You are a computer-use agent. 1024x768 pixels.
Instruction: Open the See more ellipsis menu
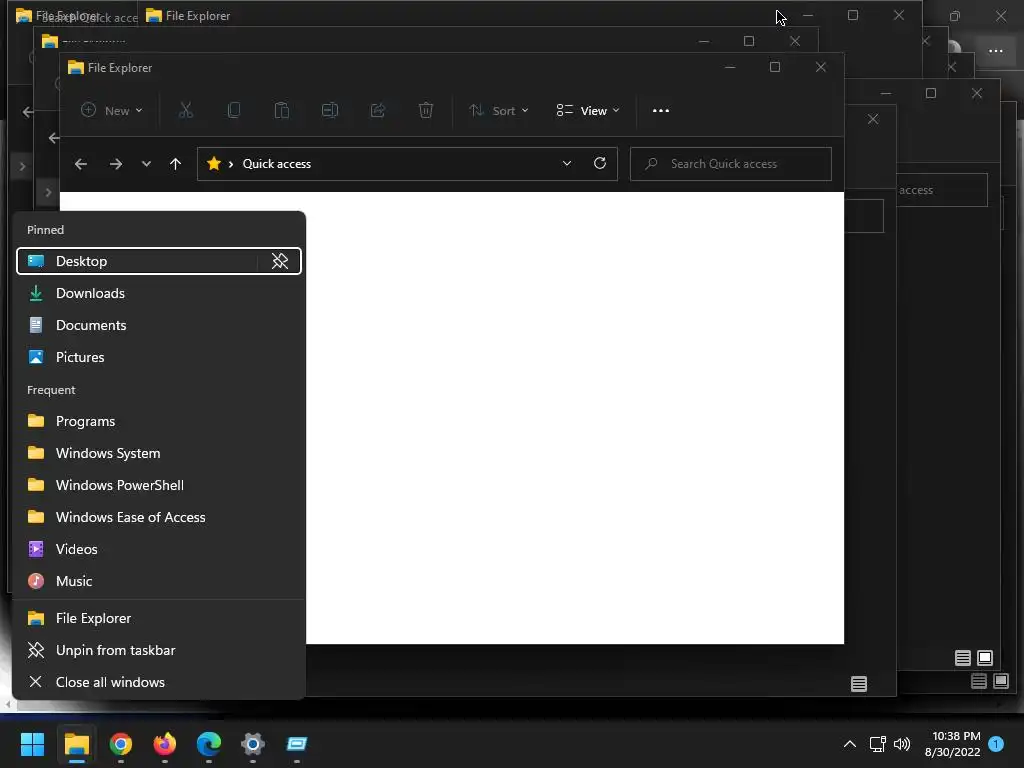[x=661, y=110]
